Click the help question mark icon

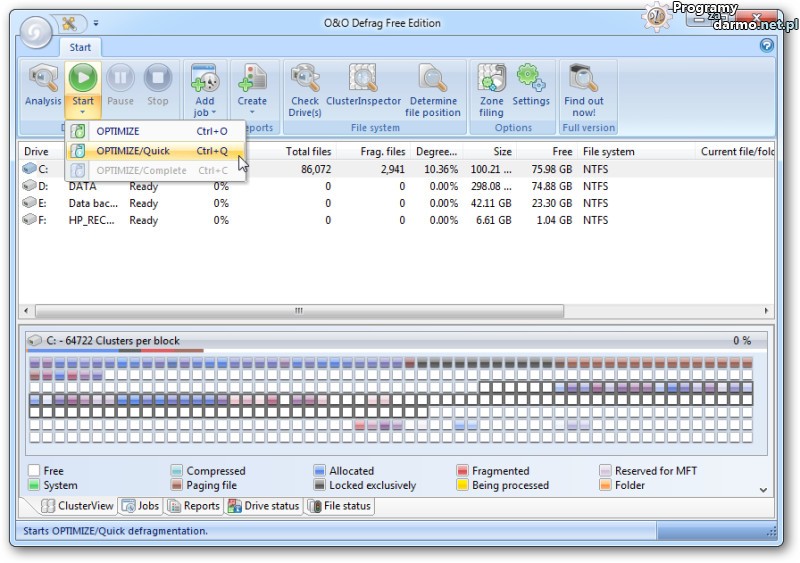coord(767,45)
